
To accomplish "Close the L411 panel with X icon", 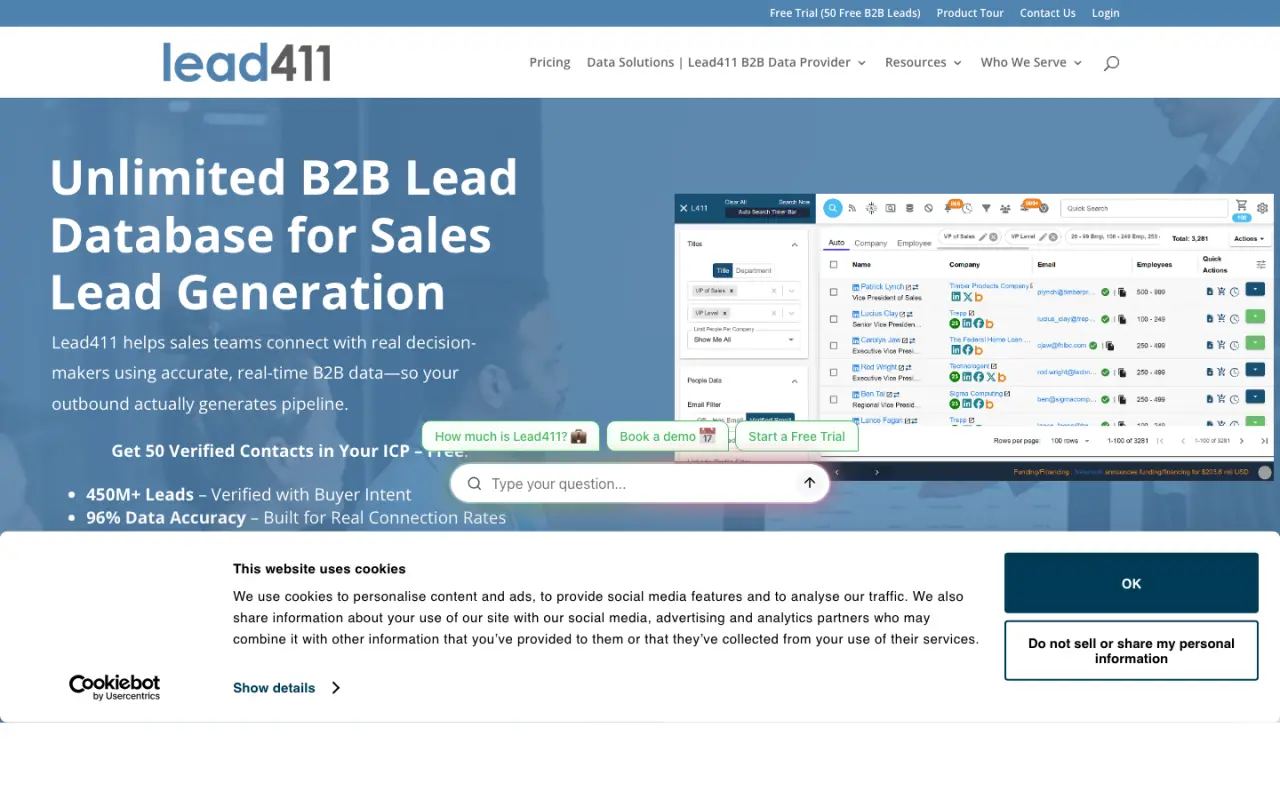I will click(x=684, y=208).
